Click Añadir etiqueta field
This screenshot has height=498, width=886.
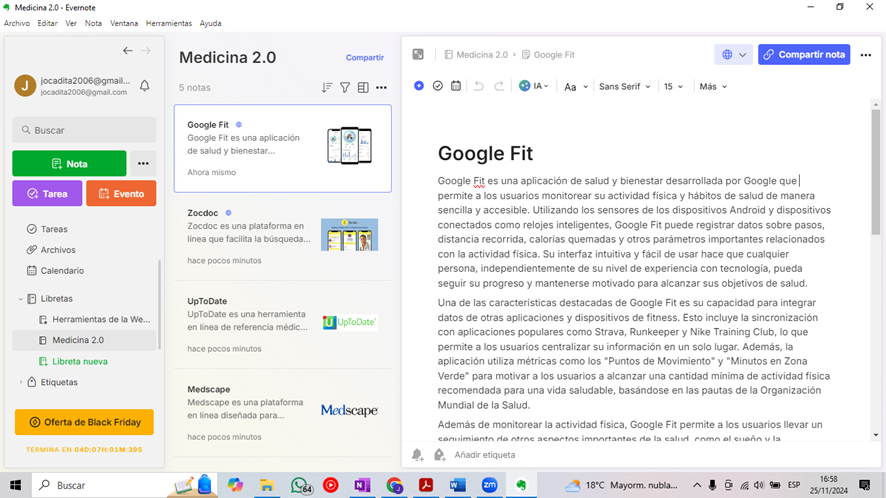485,454
